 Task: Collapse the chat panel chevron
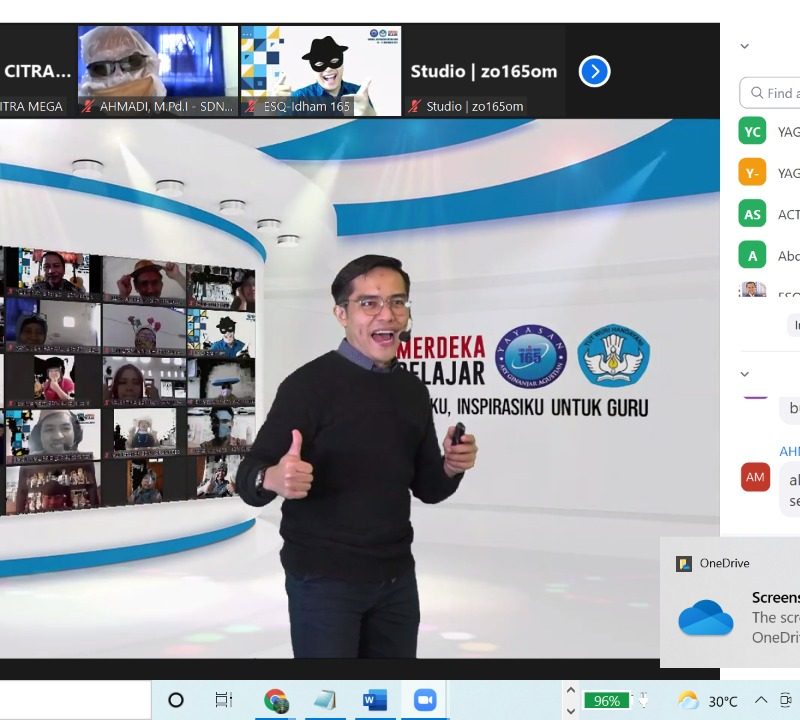point(744,374)
